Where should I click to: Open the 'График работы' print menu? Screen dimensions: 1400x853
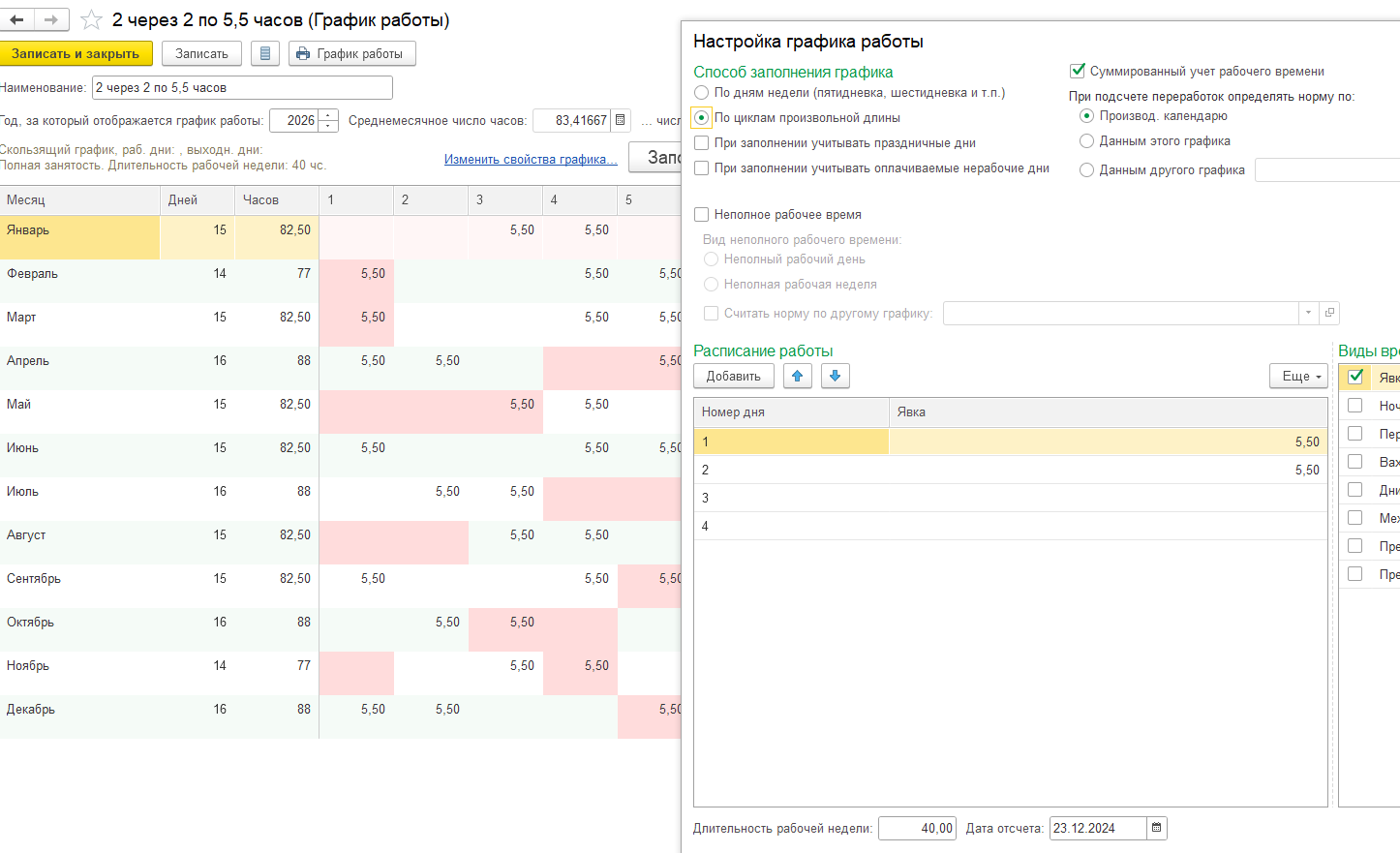(x=351, y=53)
